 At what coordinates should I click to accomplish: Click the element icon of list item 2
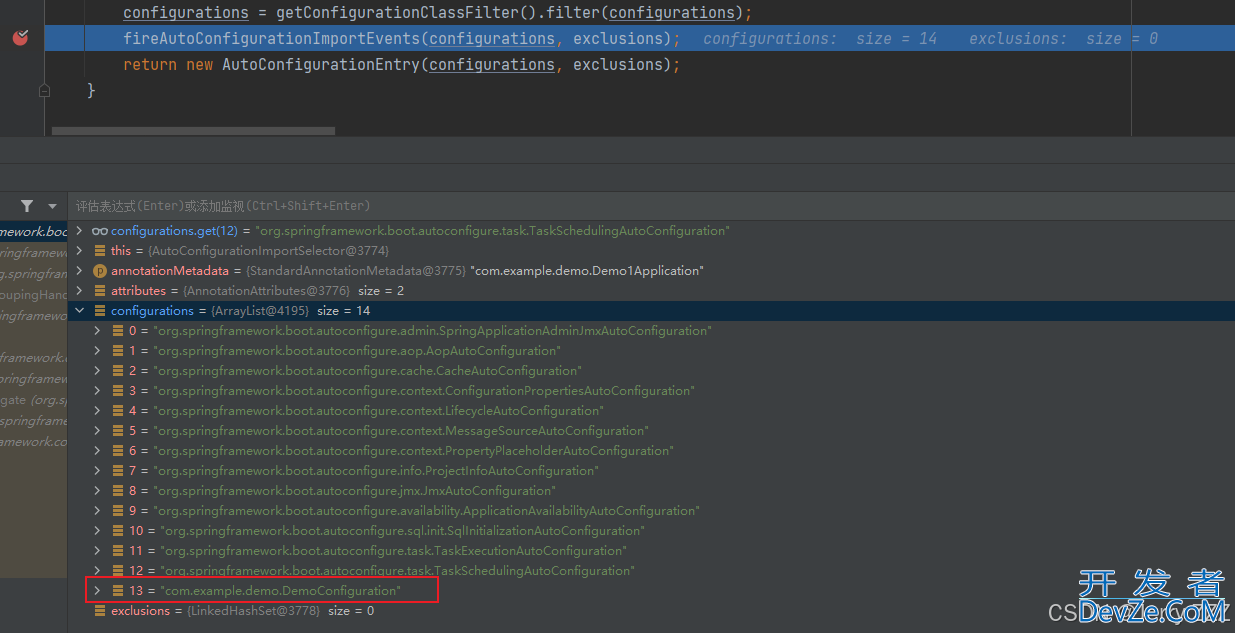(x=117, y=371)
